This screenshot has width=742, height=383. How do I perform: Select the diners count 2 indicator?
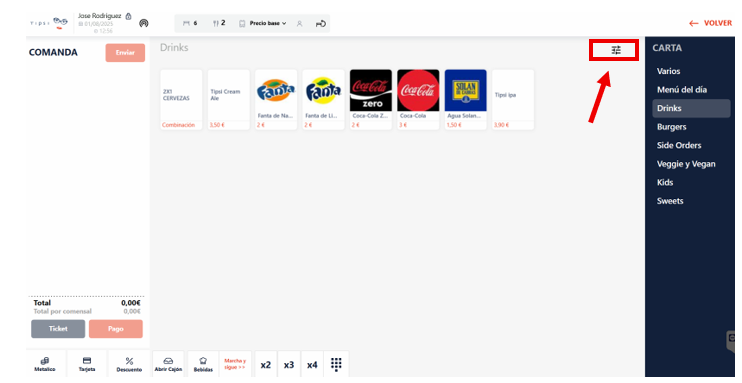219,23
